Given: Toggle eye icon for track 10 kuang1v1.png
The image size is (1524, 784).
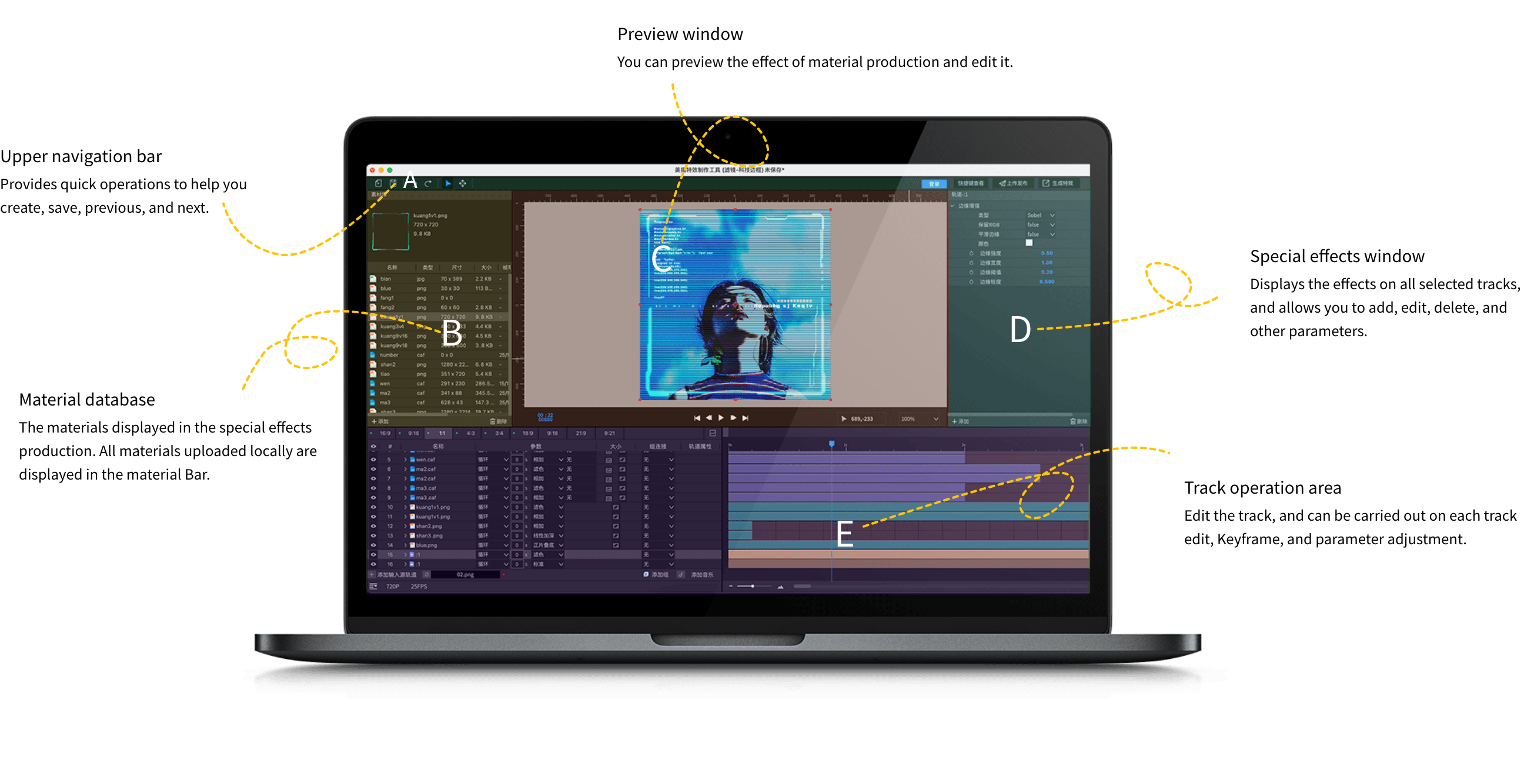Looking at the screenshot, I should pyautogui.click(x=373, y=507).
